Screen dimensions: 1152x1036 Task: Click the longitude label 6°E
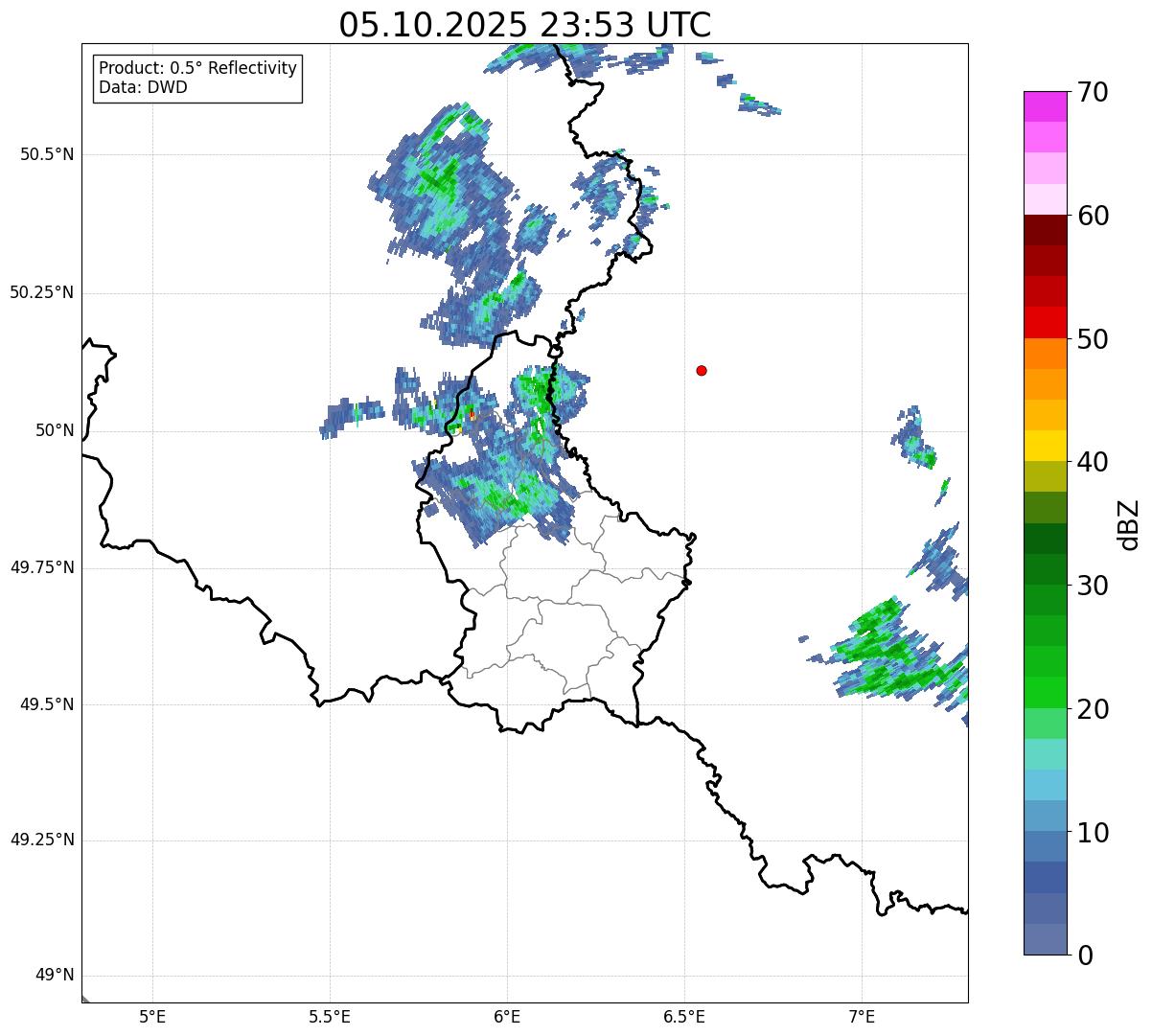tap(507, 1016)
